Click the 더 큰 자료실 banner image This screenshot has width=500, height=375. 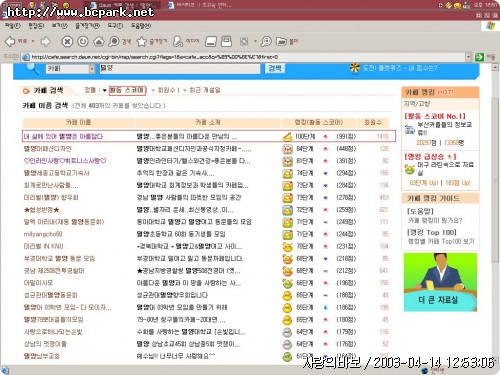(440, 282)
